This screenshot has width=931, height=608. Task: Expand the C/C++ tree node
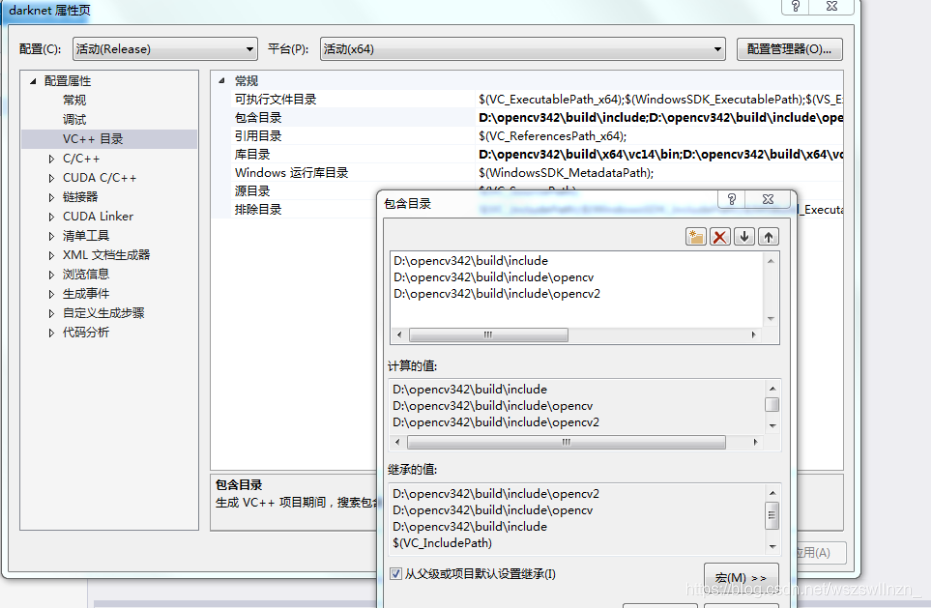[52, 159]
